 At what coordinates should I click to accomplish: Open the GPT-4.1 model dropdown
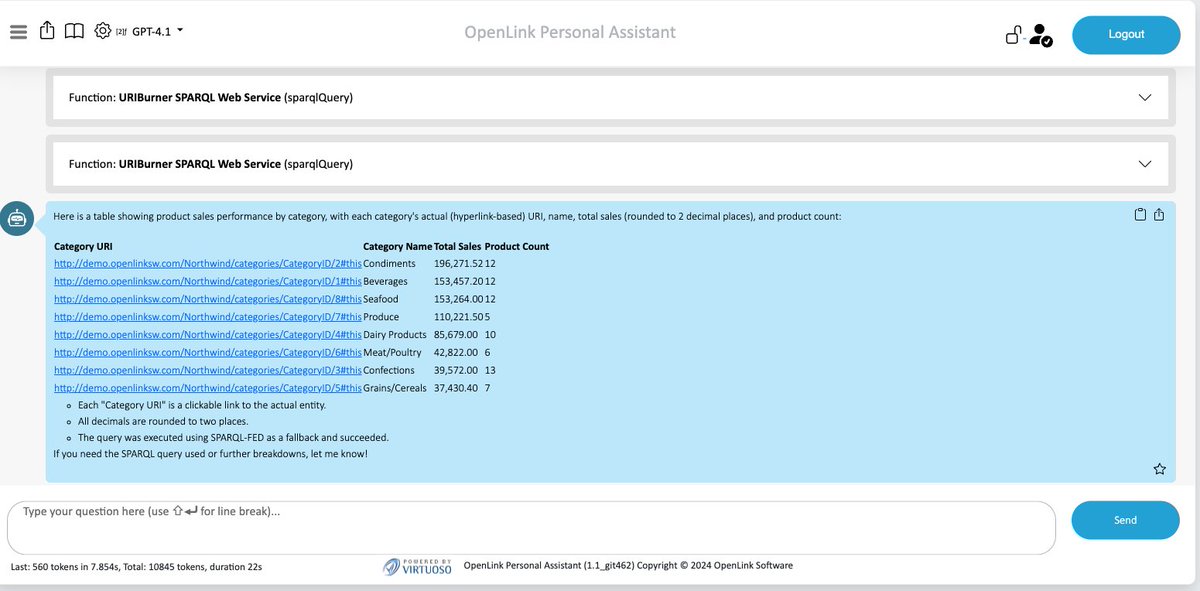point(158,31)
